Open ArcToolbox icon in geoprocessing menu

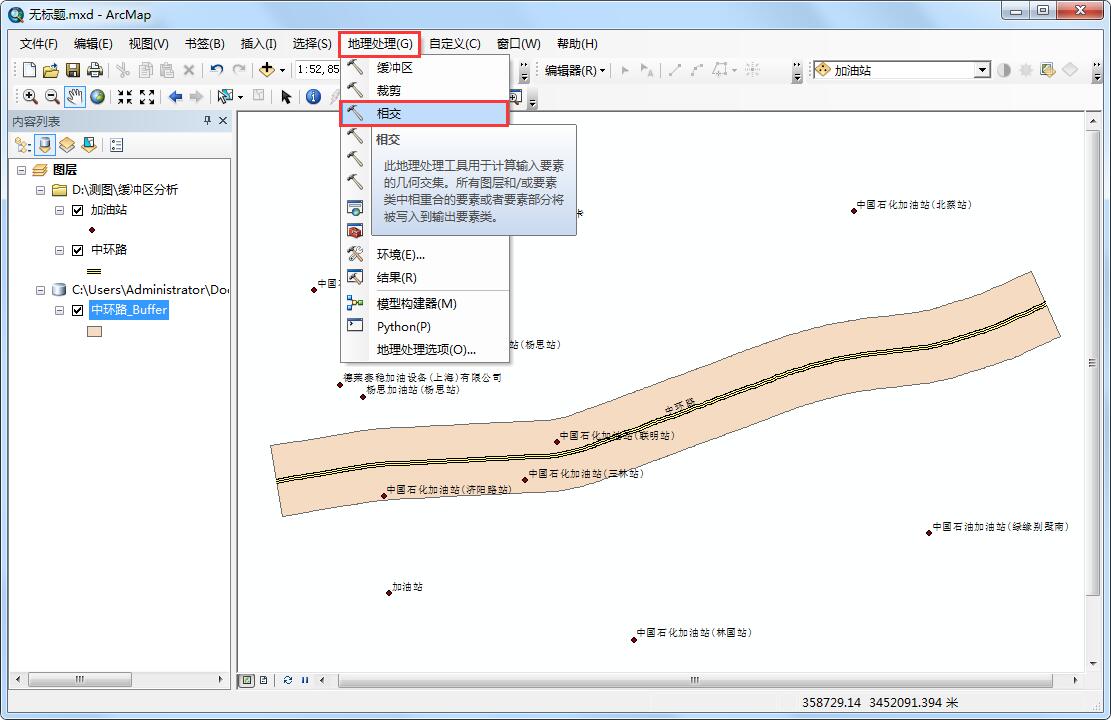pyautogui.click(x=355, y=230)
